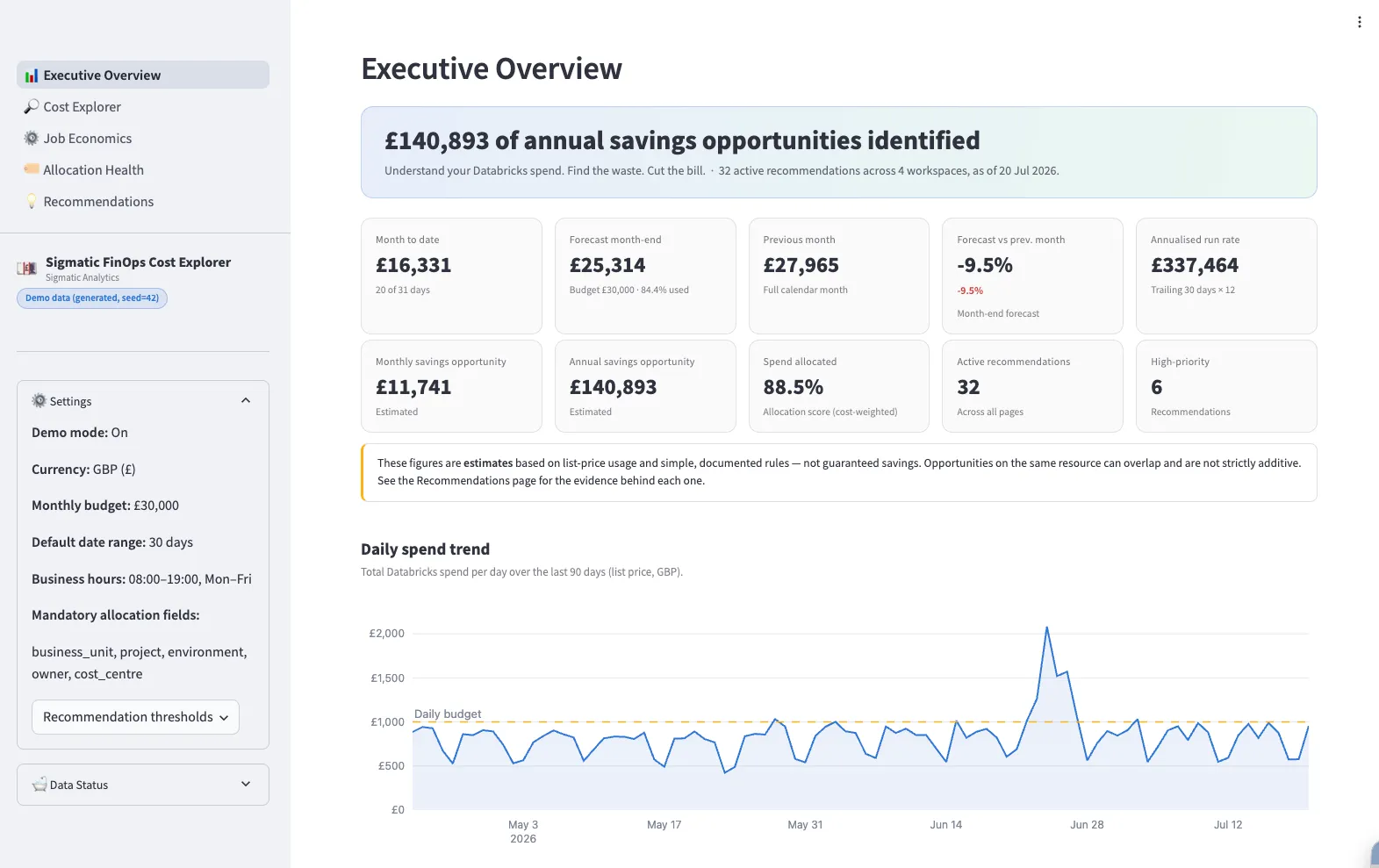The image size is (1379, 868).
Task: Click the Data Status icon
Action: (40, 785)
